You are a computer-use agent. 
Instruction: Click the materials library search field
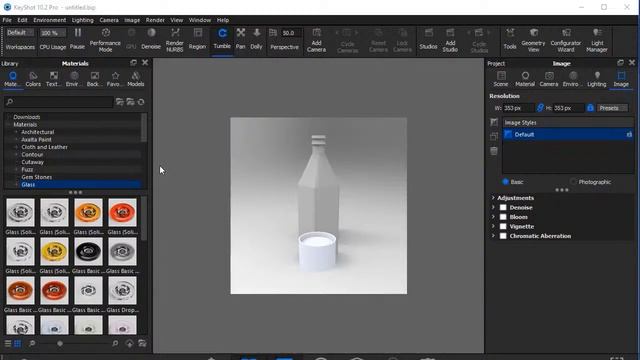point(58,102)
